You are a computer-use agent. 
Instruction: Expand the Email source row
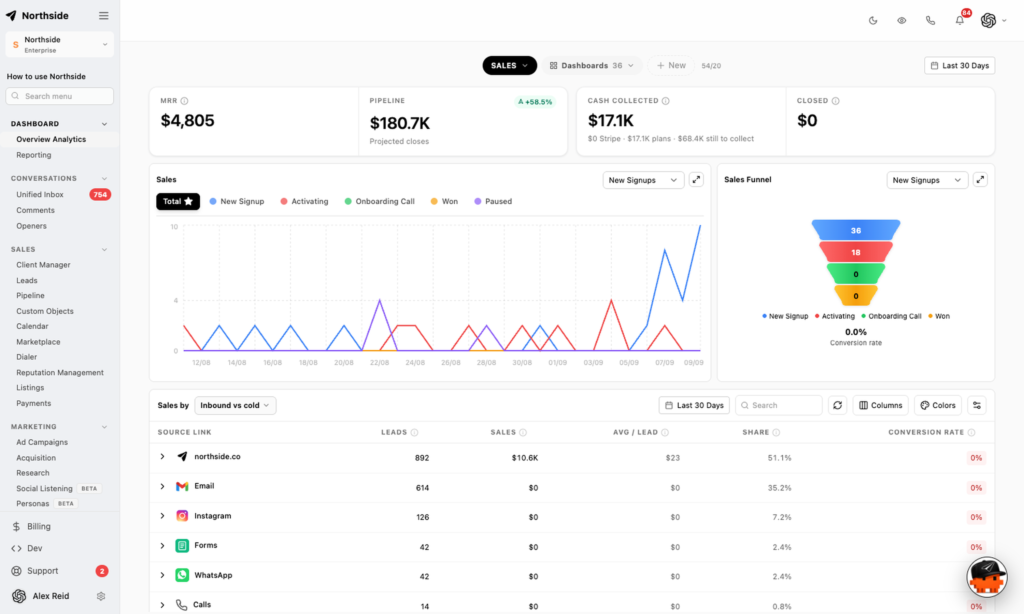(163, 487)
